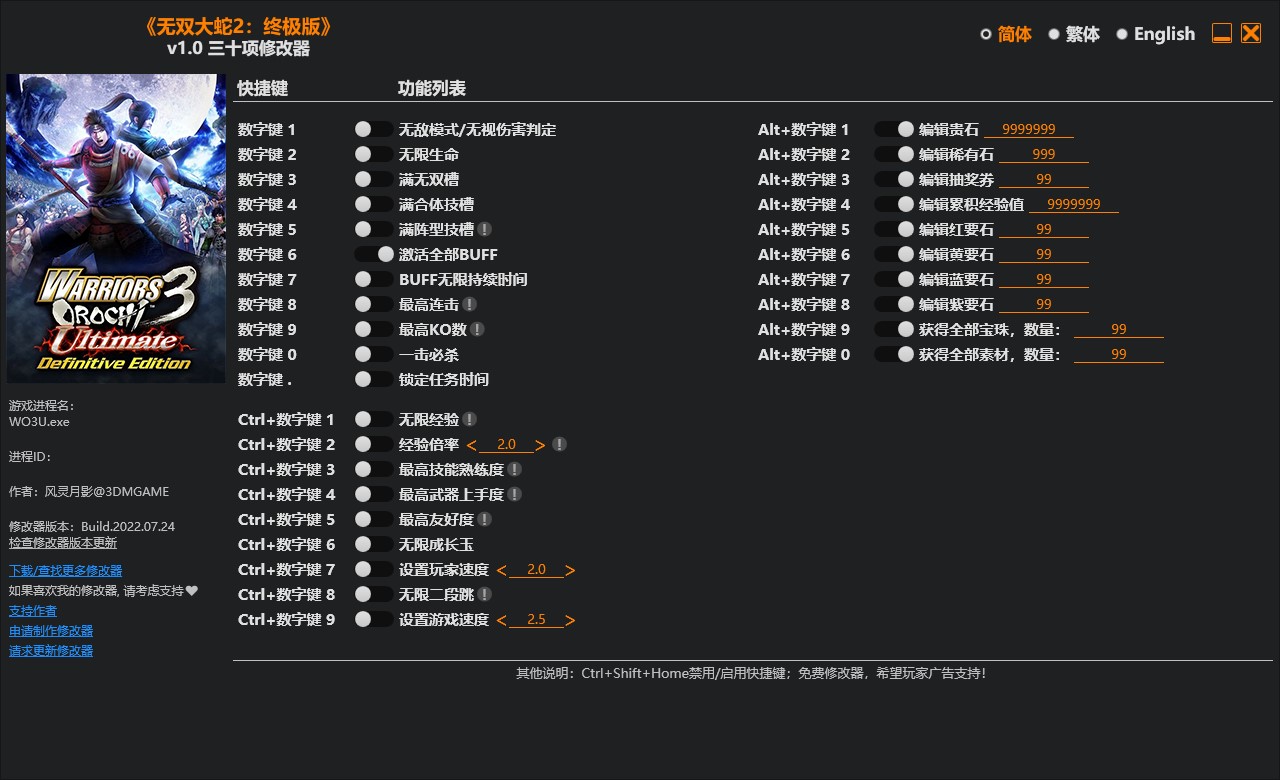Click 快捷键 column header
This screenshot has width=1280, height=780.
263,88
